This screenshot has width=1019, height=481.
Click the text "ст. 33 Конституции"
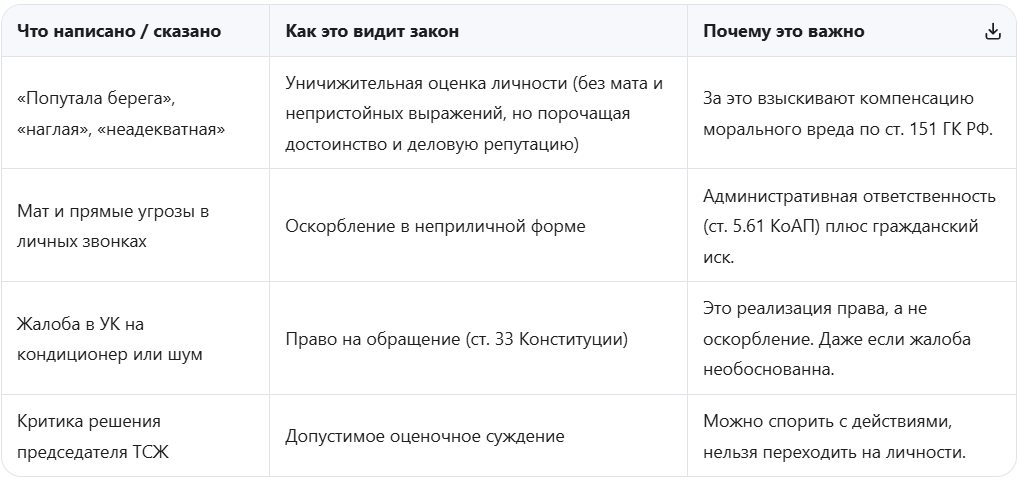pyautogui.click(x=548, y=339)
